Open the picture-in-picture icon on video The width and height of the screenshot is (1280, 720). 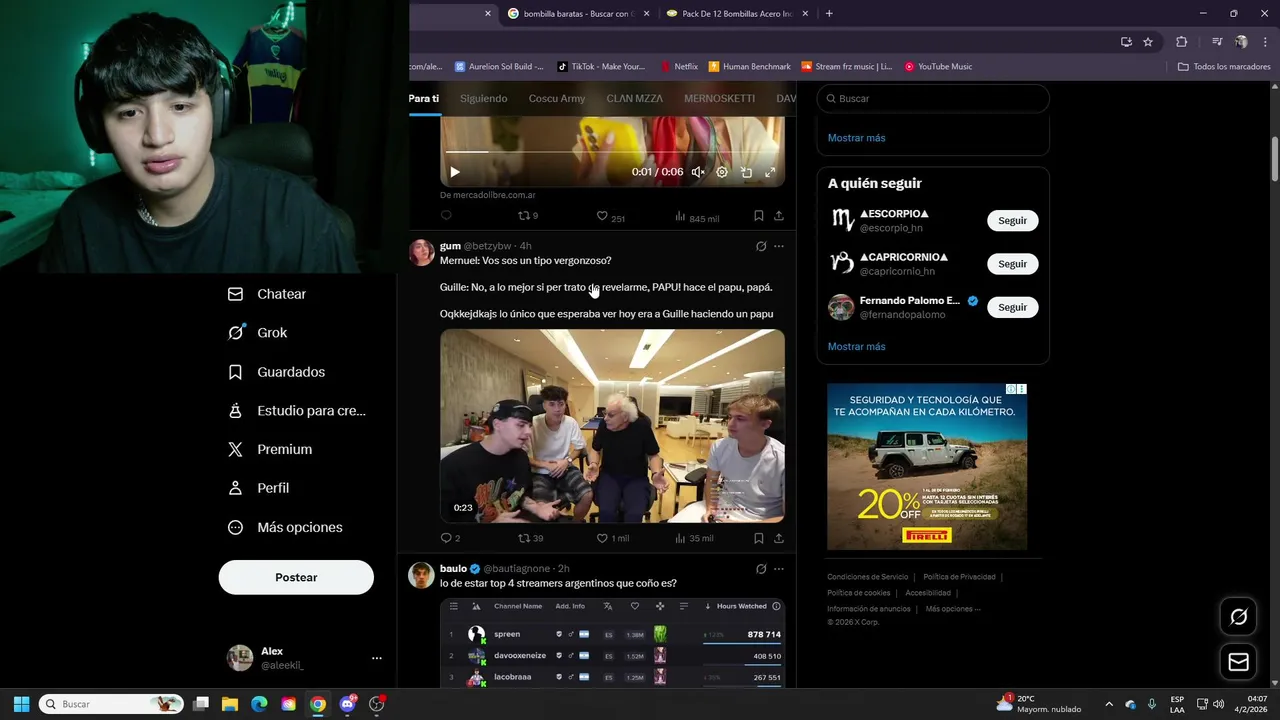pyautogui.click(x=746, y=172)
